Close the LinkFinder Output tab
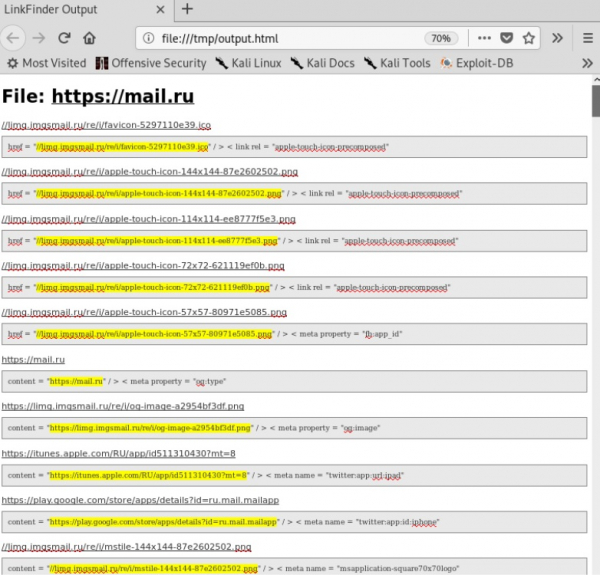Viewport: 600px width, 575px height. click(x=159, y=10)
